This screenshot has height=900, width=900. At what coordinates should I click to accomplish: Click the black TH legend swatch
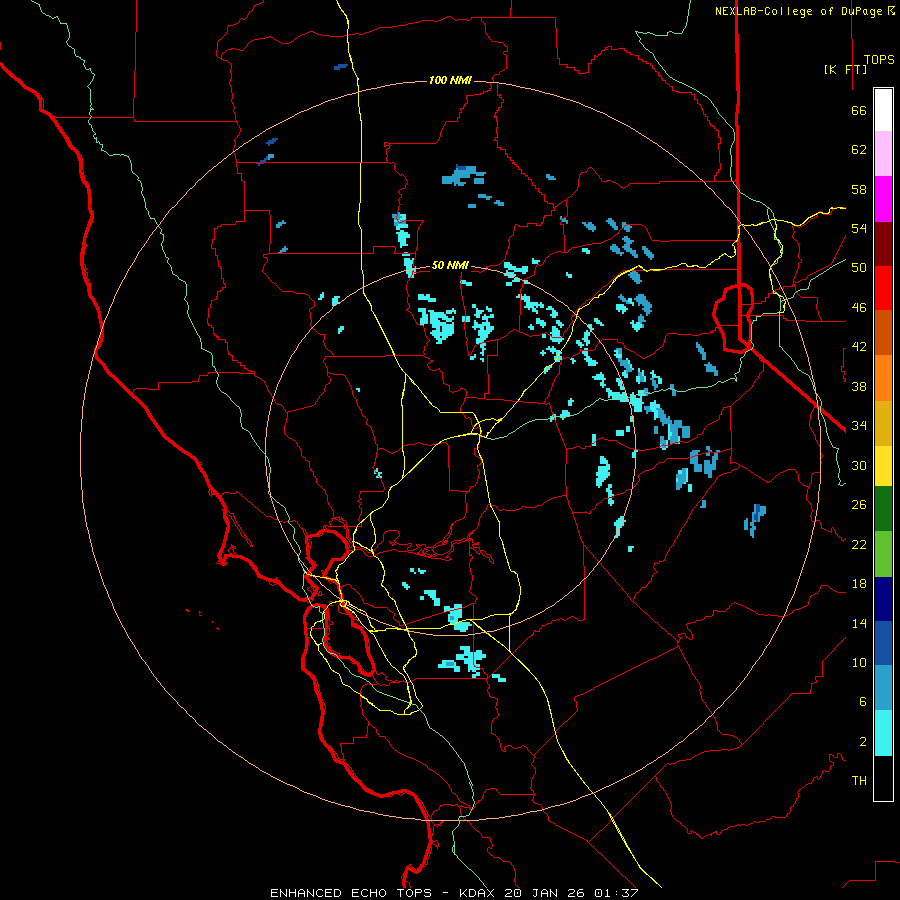point(883,778)
